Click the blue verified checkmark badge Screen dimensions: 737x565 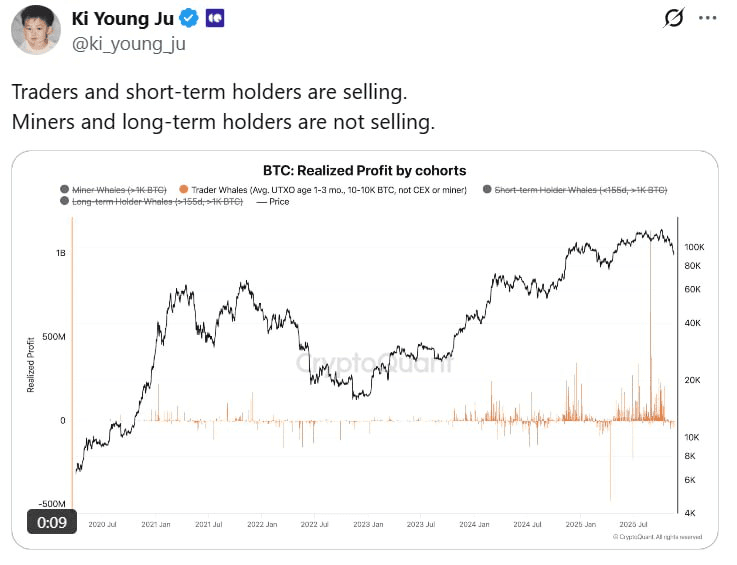pos(187,18)
